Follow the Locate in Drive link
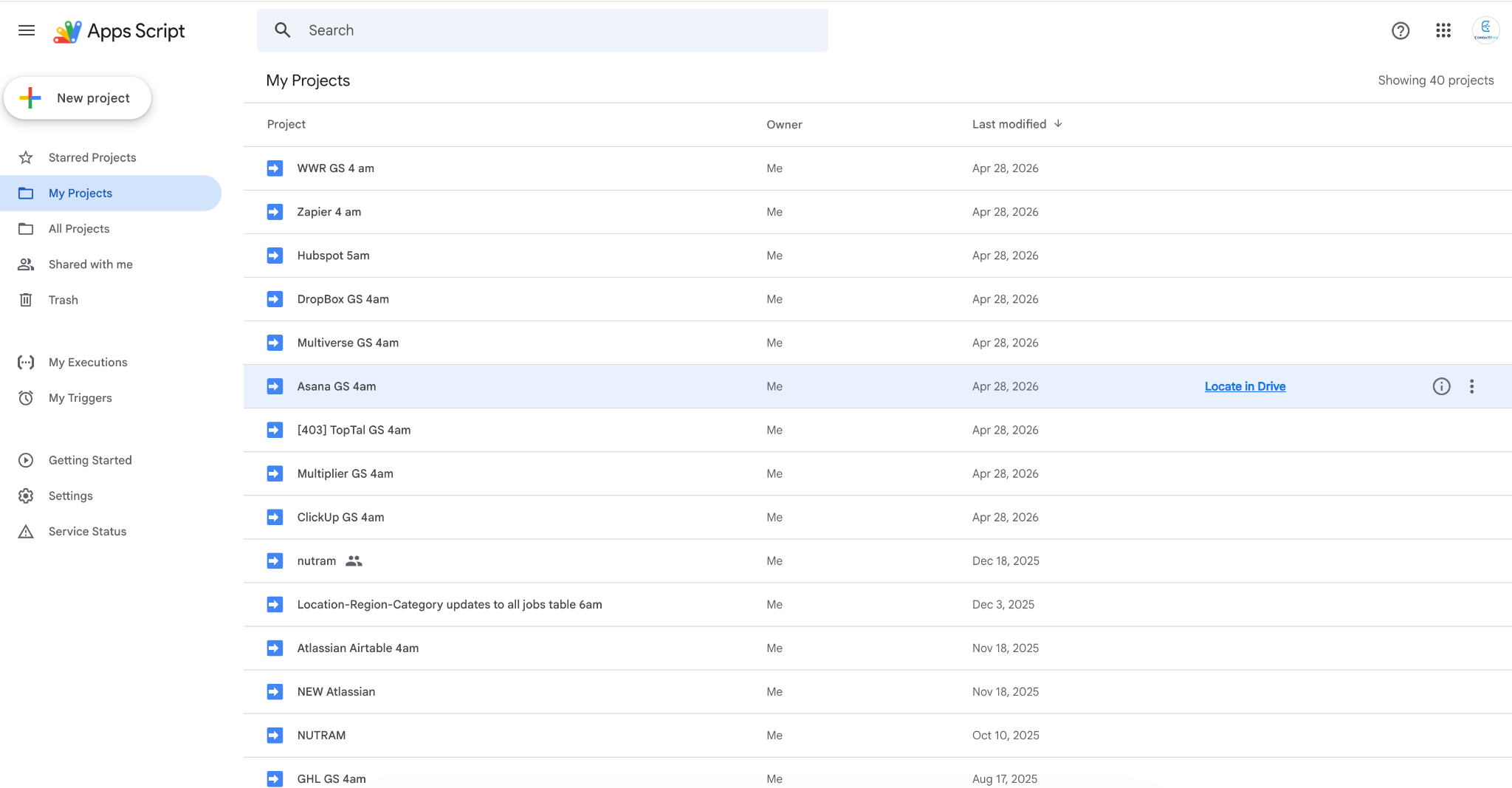This screenshot has height=788, width=1512. (x=1245, y=386)
